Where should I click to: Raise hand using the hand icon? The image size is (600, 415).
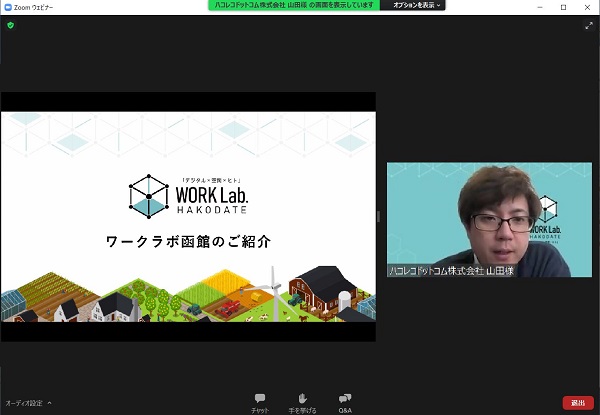pyautogui.click(x=302, y=399)
